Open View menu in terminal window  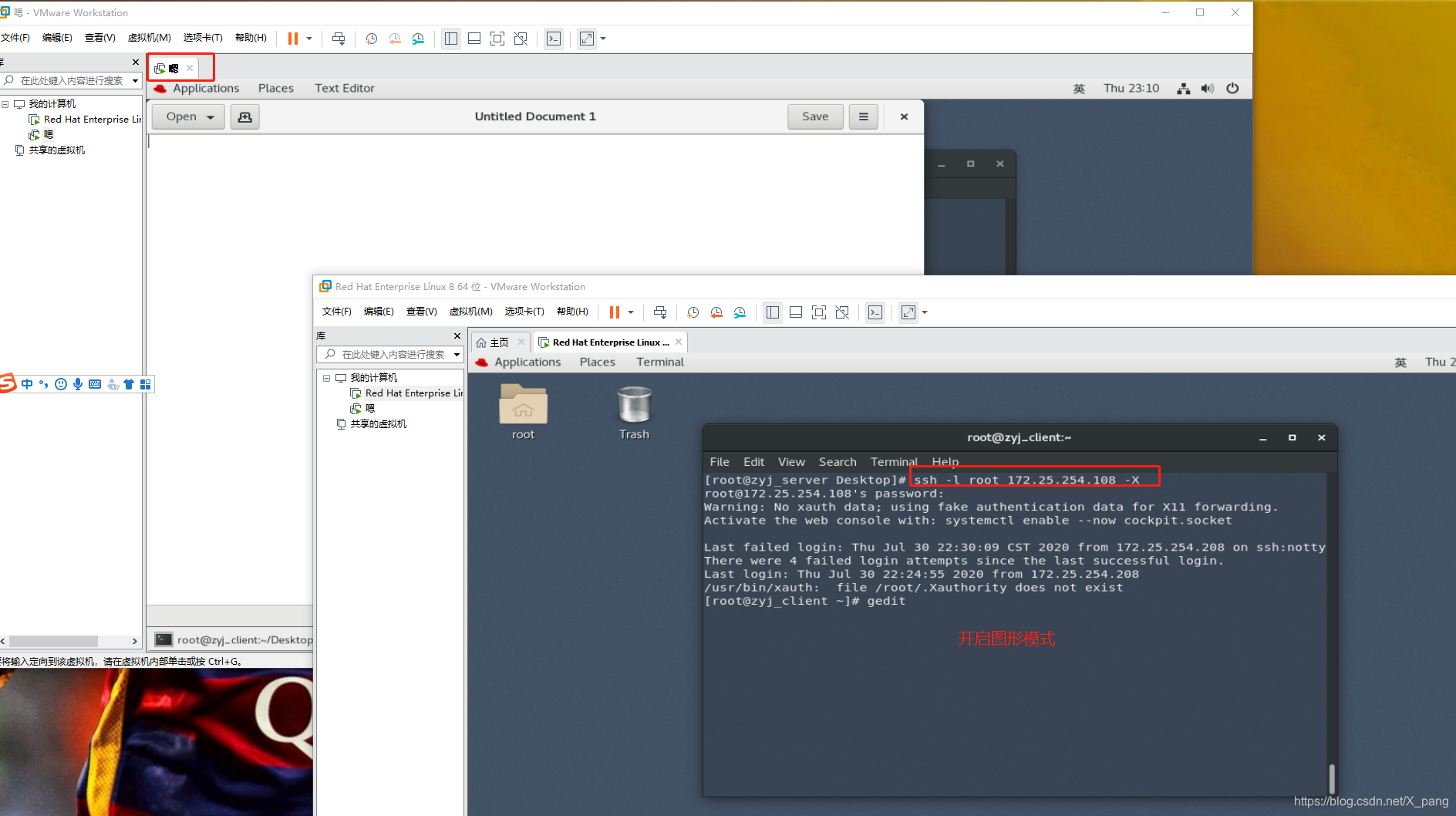791,462
